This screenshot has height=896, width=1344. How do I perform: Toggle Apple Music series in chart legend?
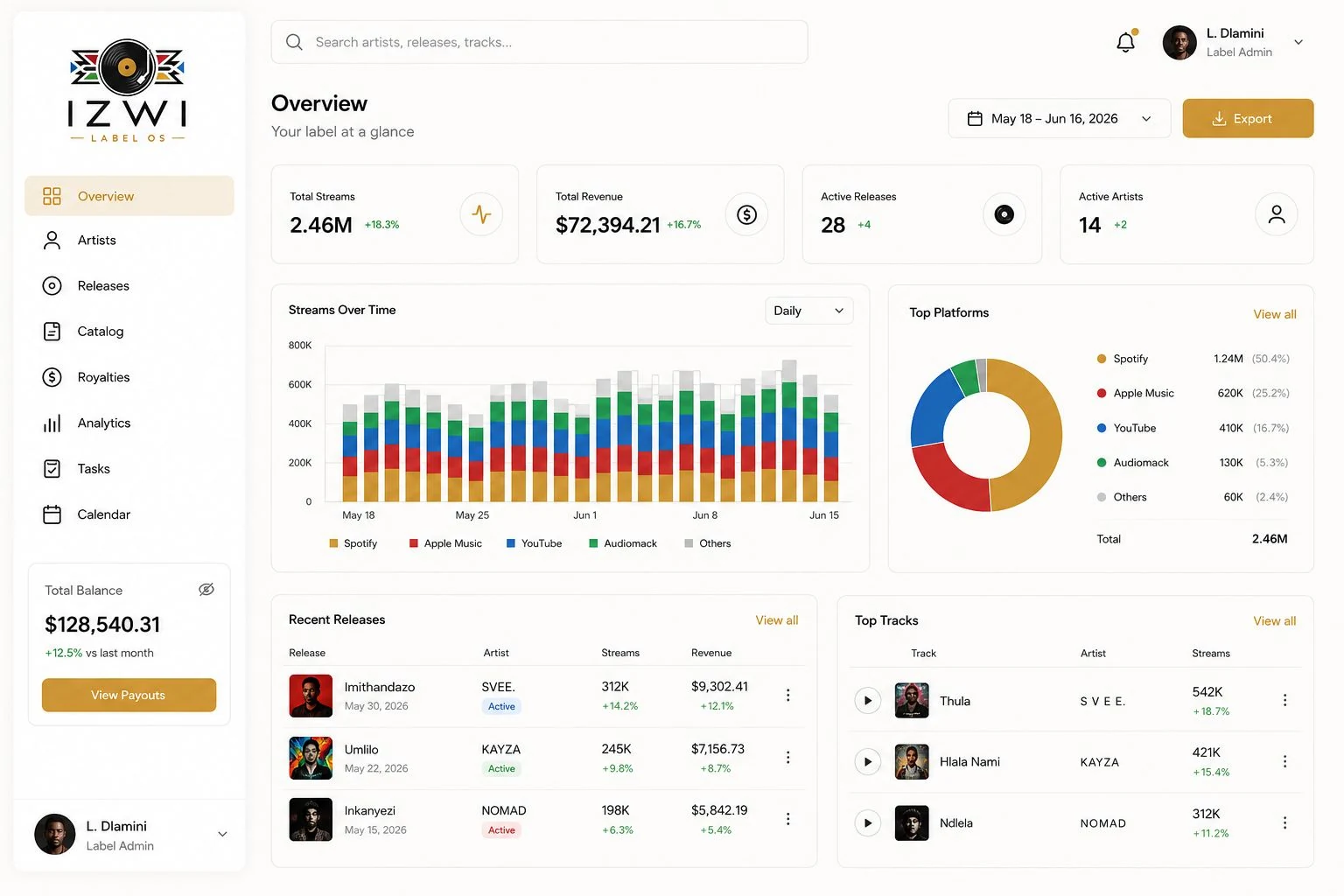(445, 543)
